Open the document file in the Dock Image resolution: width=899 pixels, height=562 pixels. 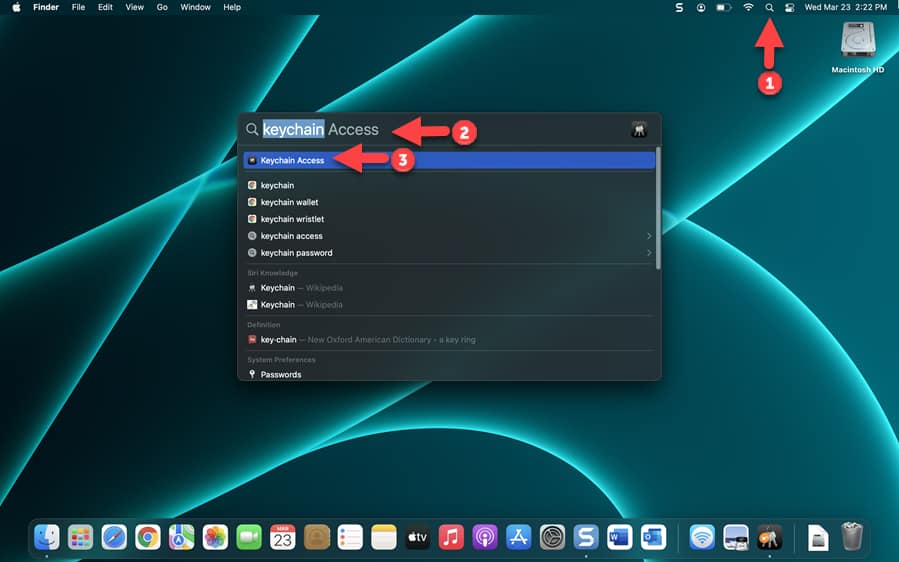[x=818, y=537]
